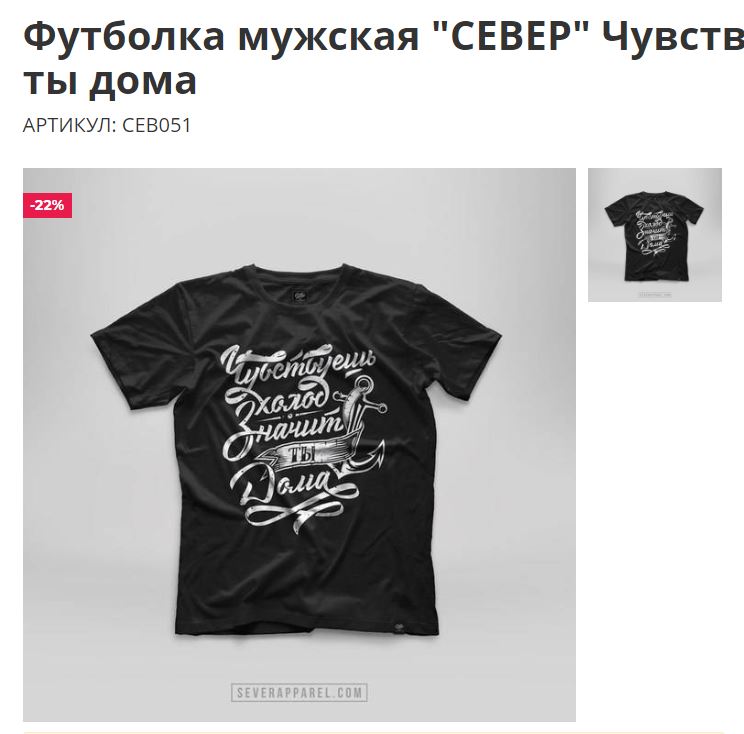Click the "ты дома" heading line
The width and height of the screenshot is (744, 734).
coord(110,81)
